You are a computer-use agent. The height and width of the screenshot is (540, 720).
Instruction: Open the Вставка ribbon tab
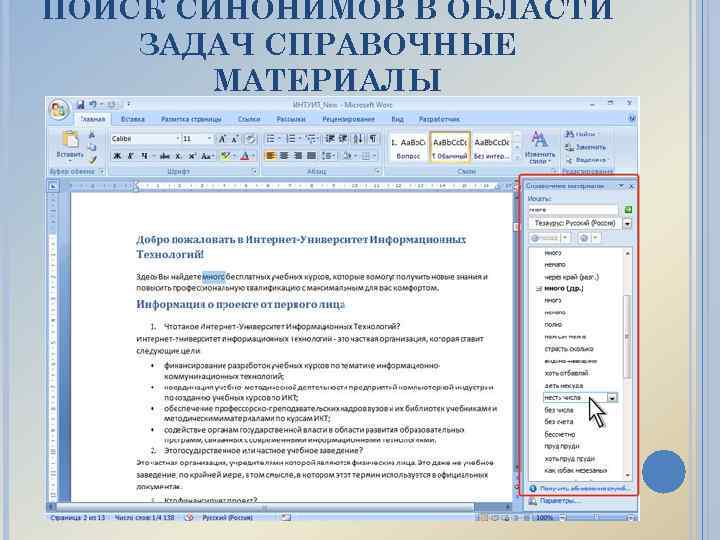(133, 119)
